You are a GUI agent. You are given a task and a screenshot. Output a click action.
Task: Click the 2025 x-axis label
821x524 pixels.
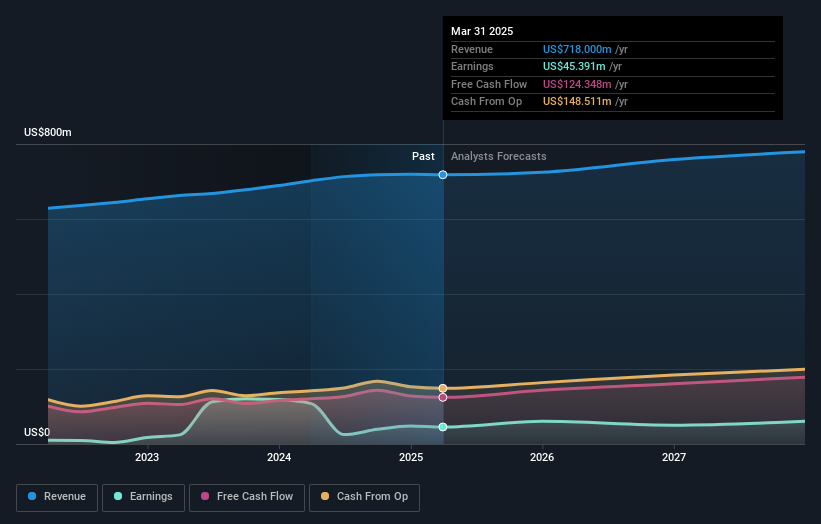coord(411,458)
